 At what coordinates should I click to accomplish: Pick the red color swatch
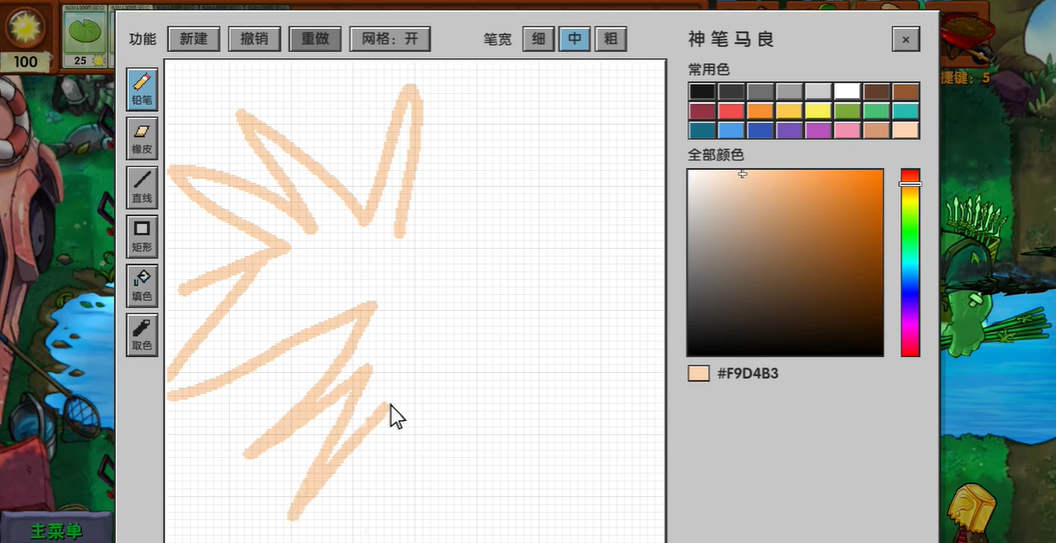731,111
